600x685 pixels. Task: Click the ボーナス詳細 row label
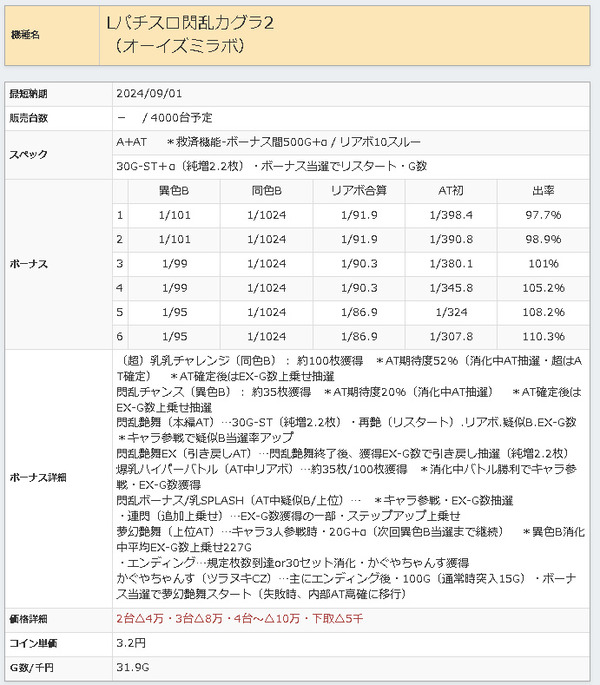pos(38,478)
